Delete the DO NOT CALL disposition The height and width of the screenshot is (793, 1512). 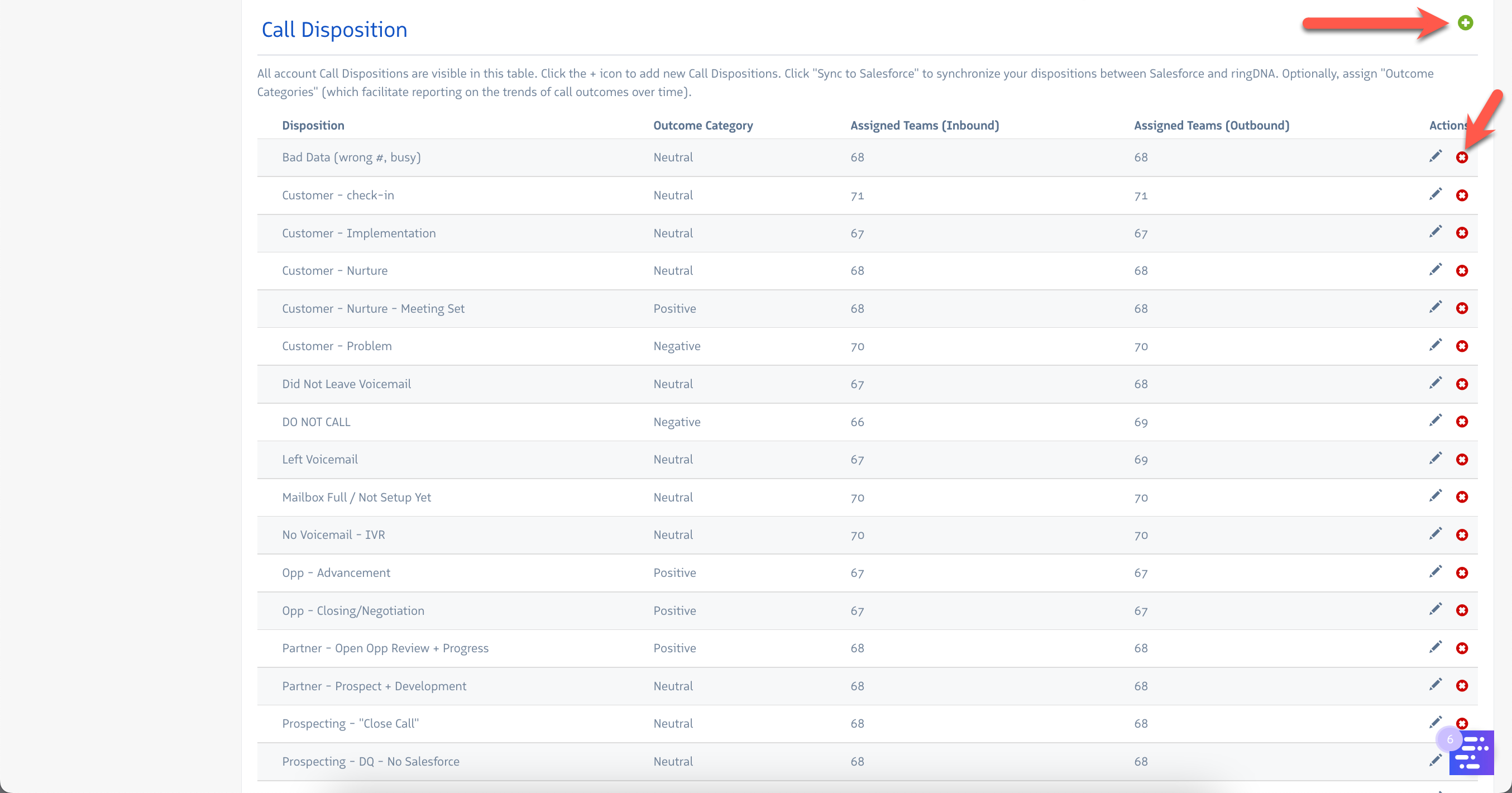point(1462,422)
